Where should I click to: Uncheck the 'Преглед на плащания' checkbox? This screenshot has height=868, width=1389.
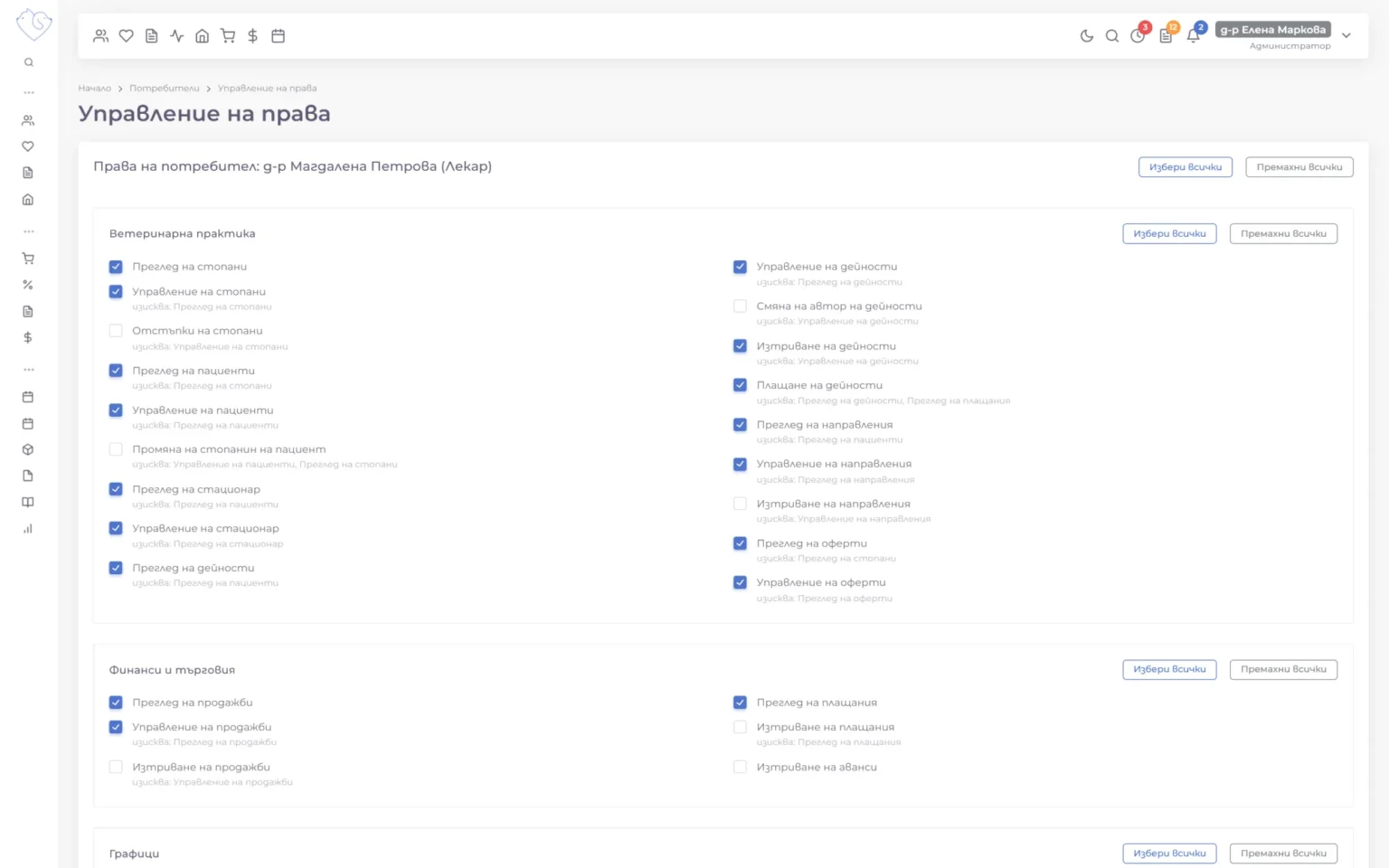(740, 703)
